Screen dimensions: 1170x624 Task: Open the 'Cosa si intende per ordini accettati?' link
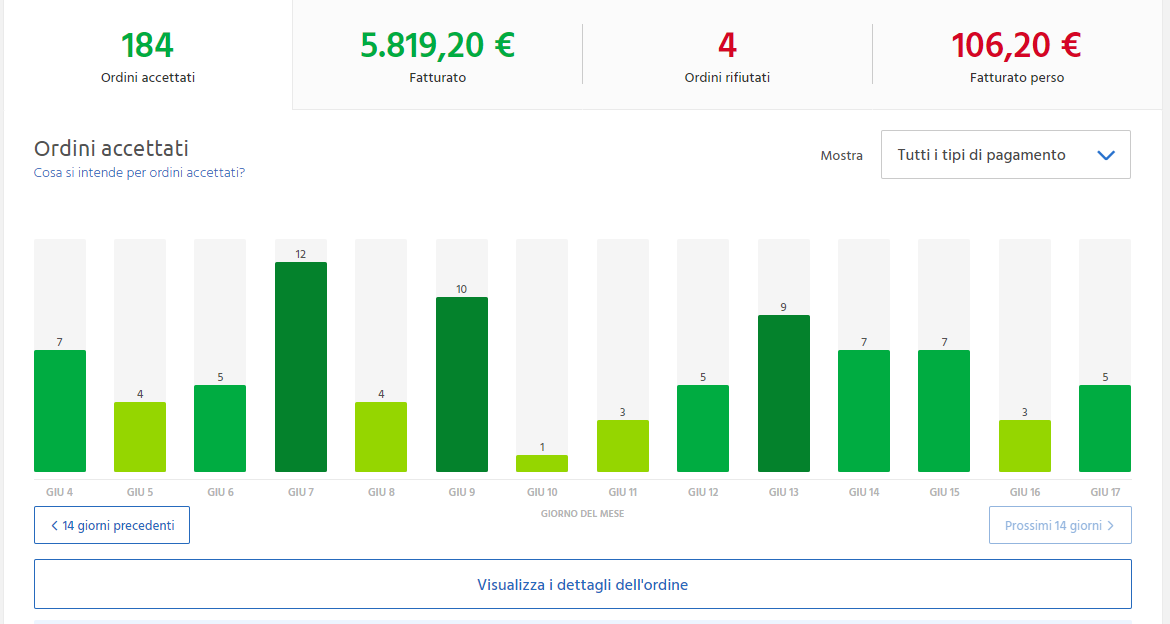point(139,172)
